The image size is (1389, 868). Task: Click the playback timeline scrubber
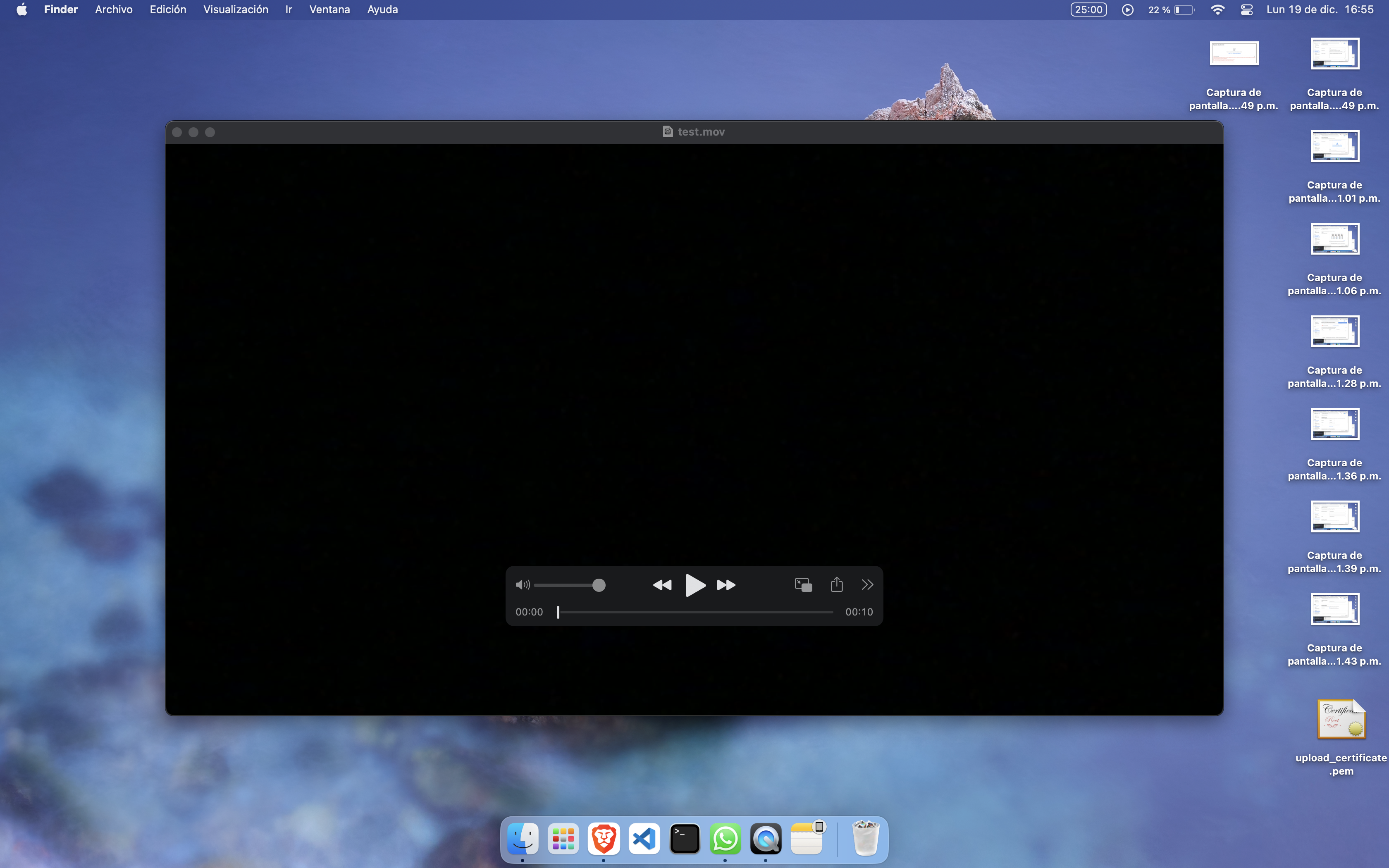[x=558, y=612]
